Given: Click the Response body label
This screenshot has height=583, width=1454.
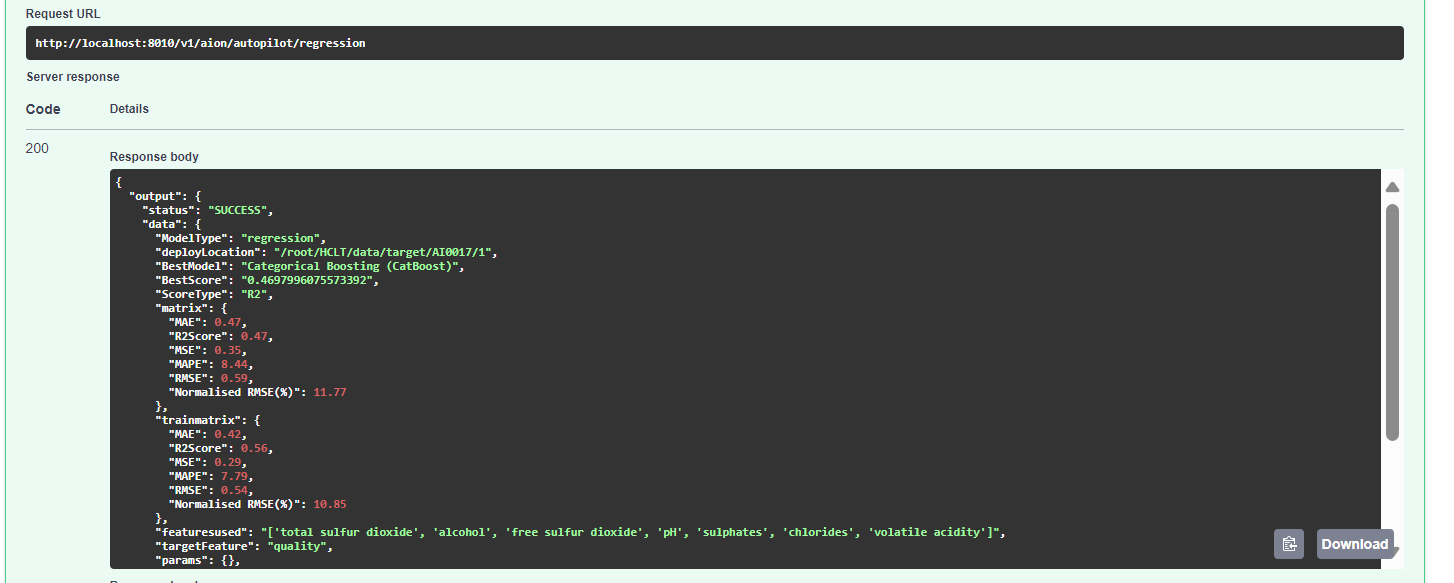Looking at the screenshot, I should [x=154, y=157].
